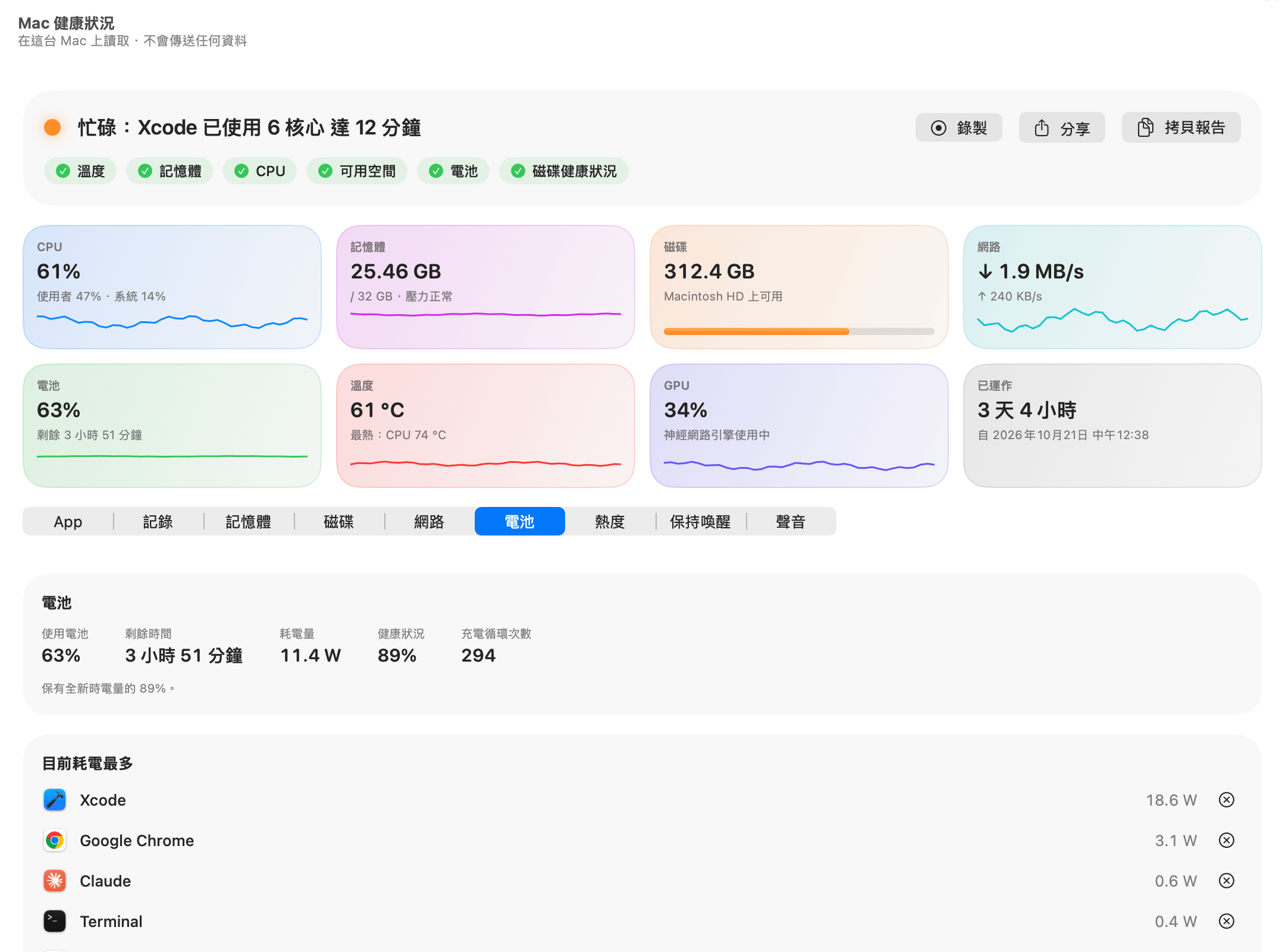Viewport: 1279px width, 952px height.
Task: Open the GPU 34% card
Action: (799, 425)
